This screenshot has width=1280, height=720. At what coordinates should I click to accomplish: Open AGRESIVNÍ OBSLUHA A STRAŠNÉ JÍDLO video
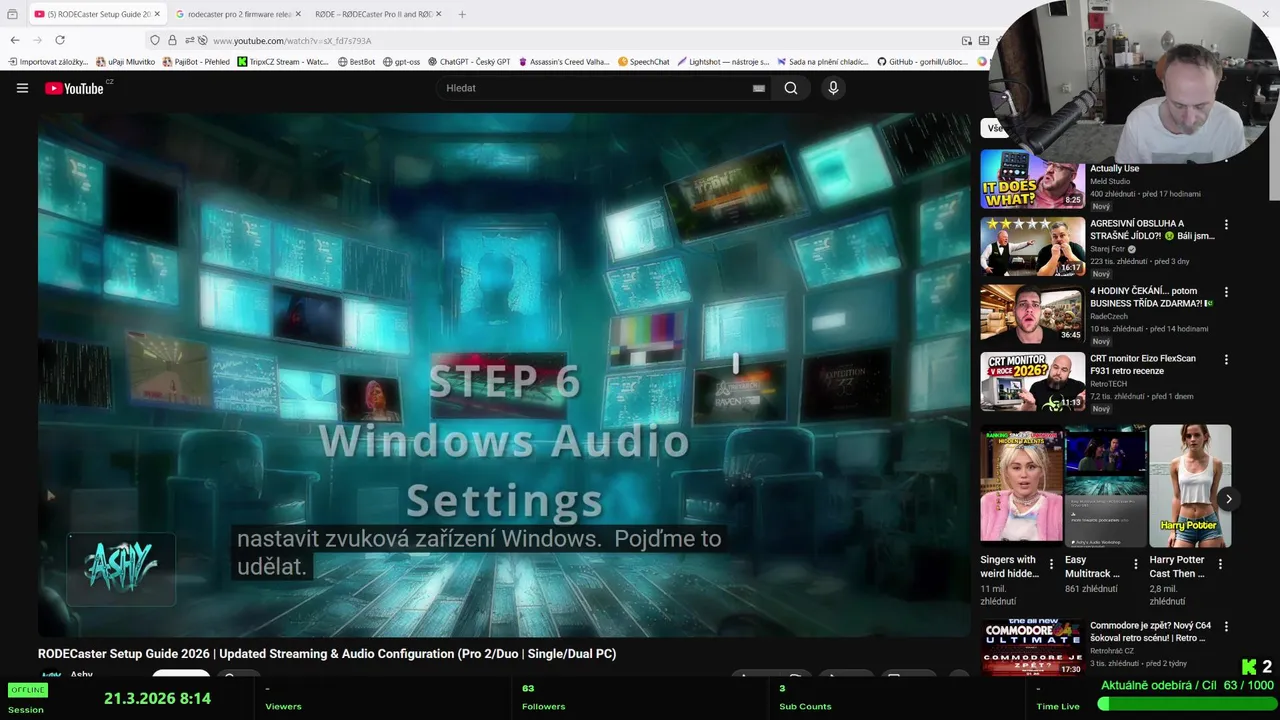pos(1152,230)
